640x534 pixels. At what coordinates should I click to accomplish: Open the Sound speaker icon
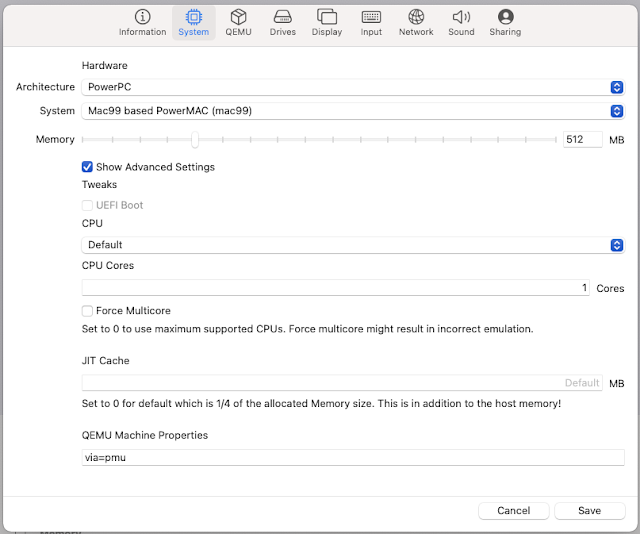pos(461,17)
